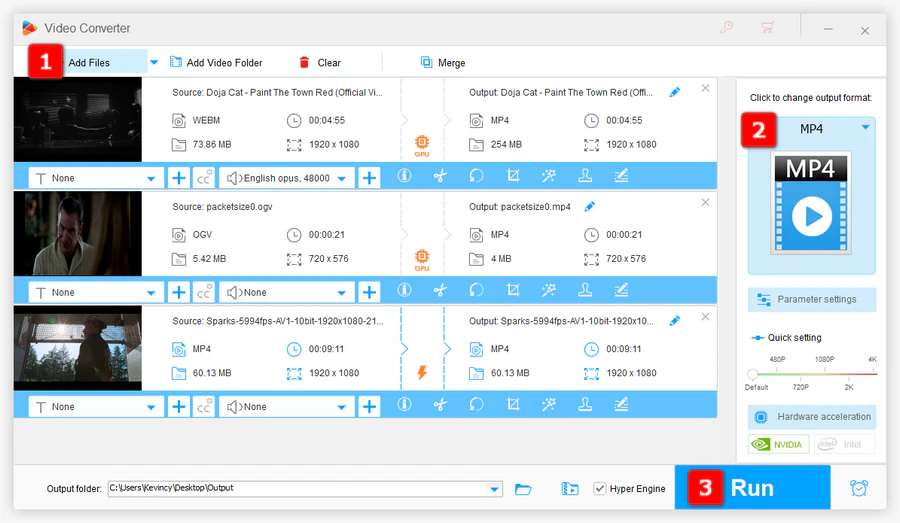Image resolution: width=900 pixels, height=523 pixels.
Task: Open subtitle dropdown for Doja Cat video
Action: click(96, 178)
